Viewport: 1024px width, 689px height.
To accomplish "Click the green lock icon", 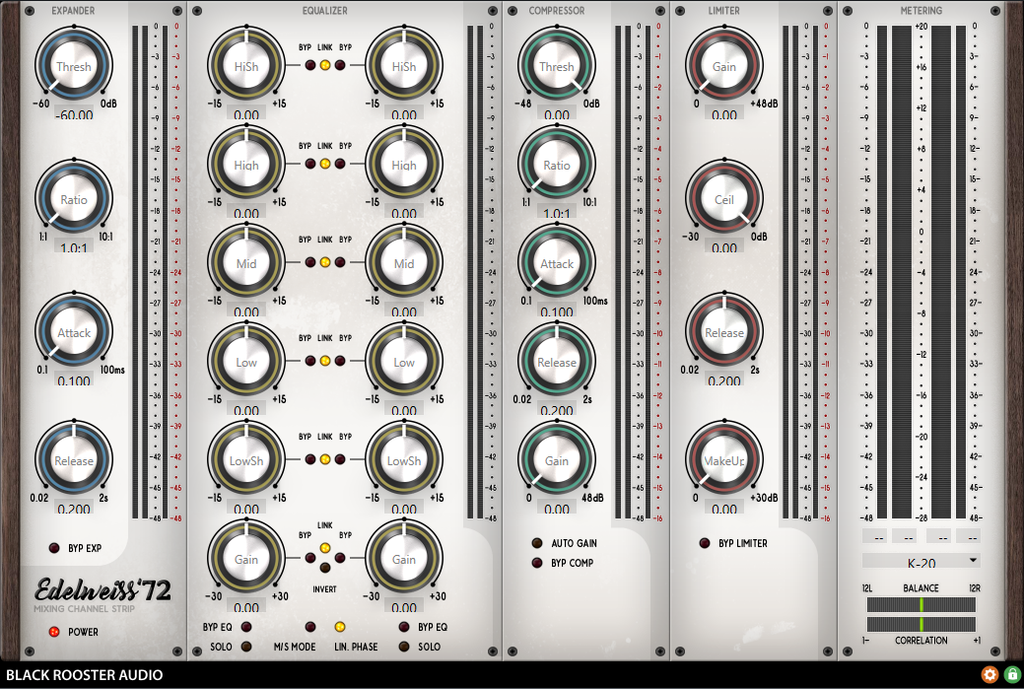I will pos(1012,675).
